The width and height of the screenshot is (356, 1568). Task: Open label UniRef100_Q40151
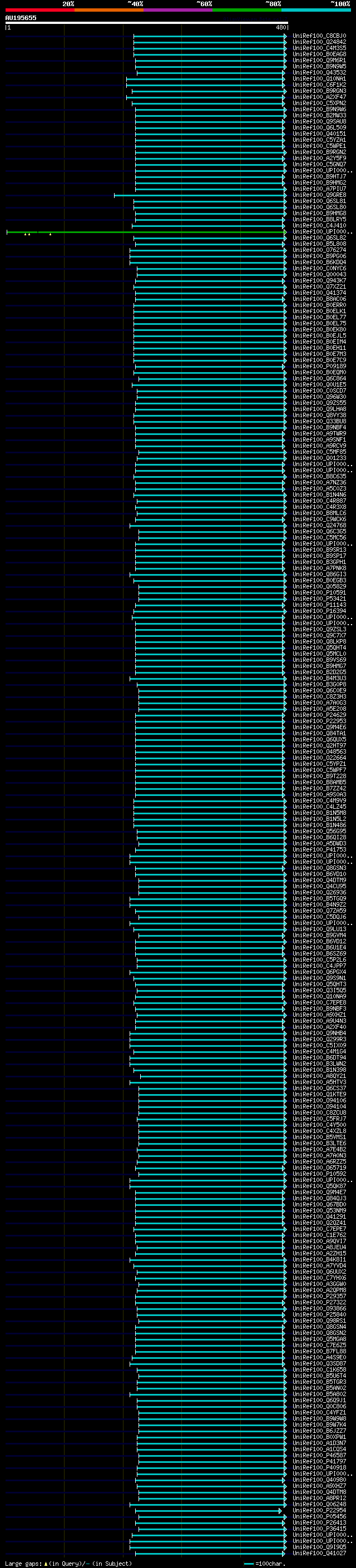[x=319, y=134]
